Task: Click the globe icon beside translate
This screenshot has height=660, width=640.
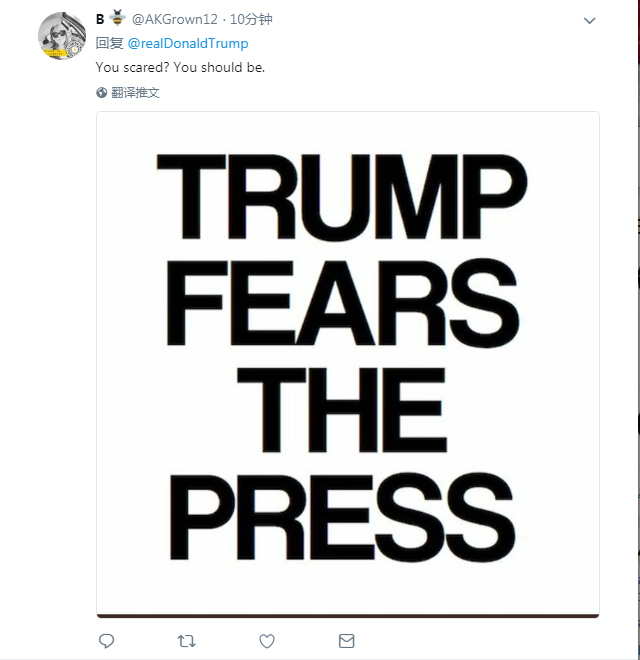Action: [101, 93]
